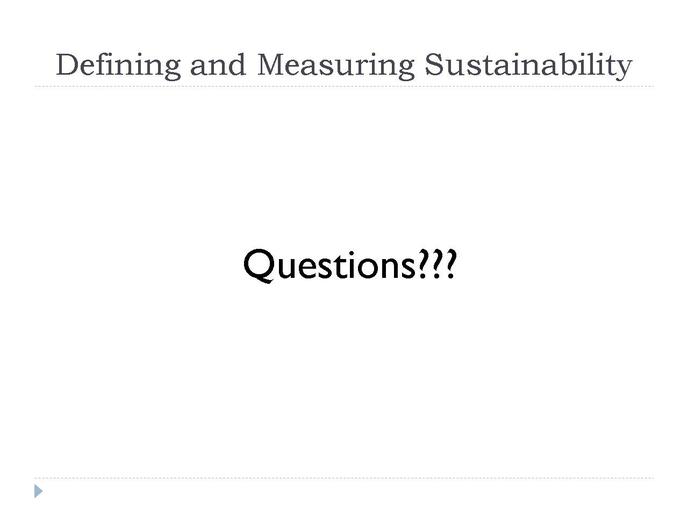The width and height of the screenshot is (688, 516).
Task: Select the word 'Measuring' in the heading
Action: pos(336,66)
